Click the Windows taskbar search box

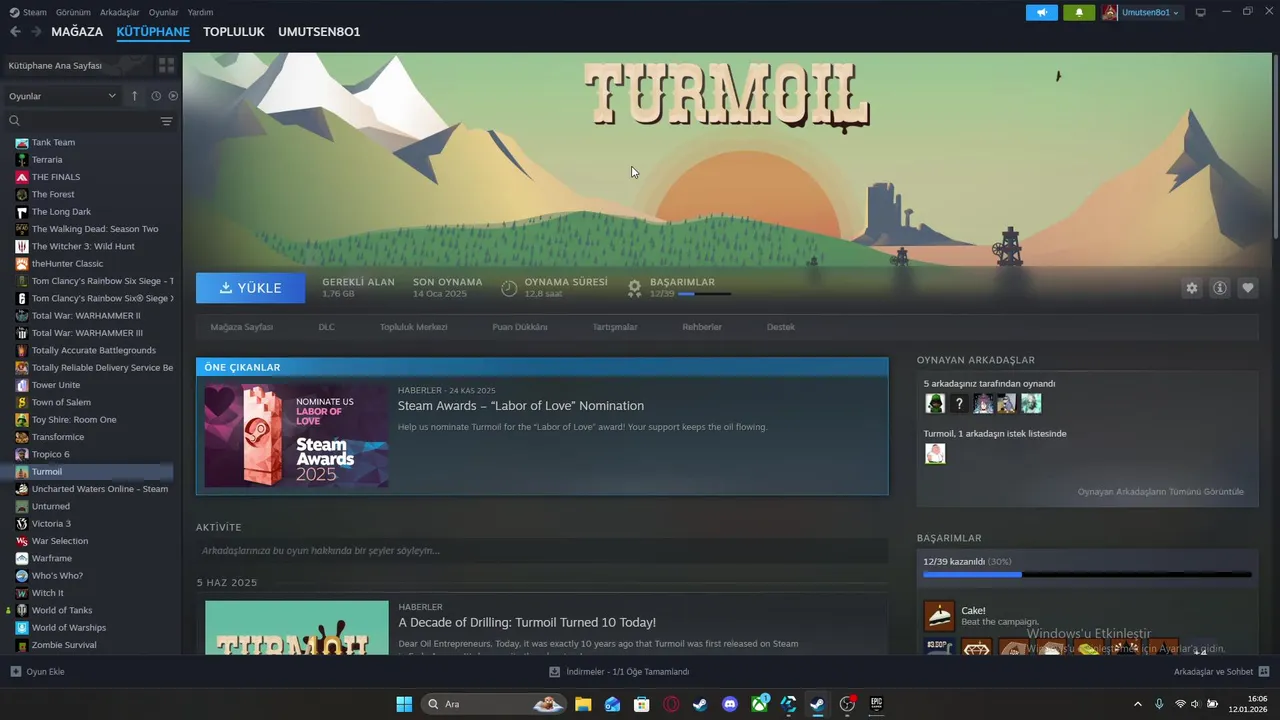click(x=493, y=704)
